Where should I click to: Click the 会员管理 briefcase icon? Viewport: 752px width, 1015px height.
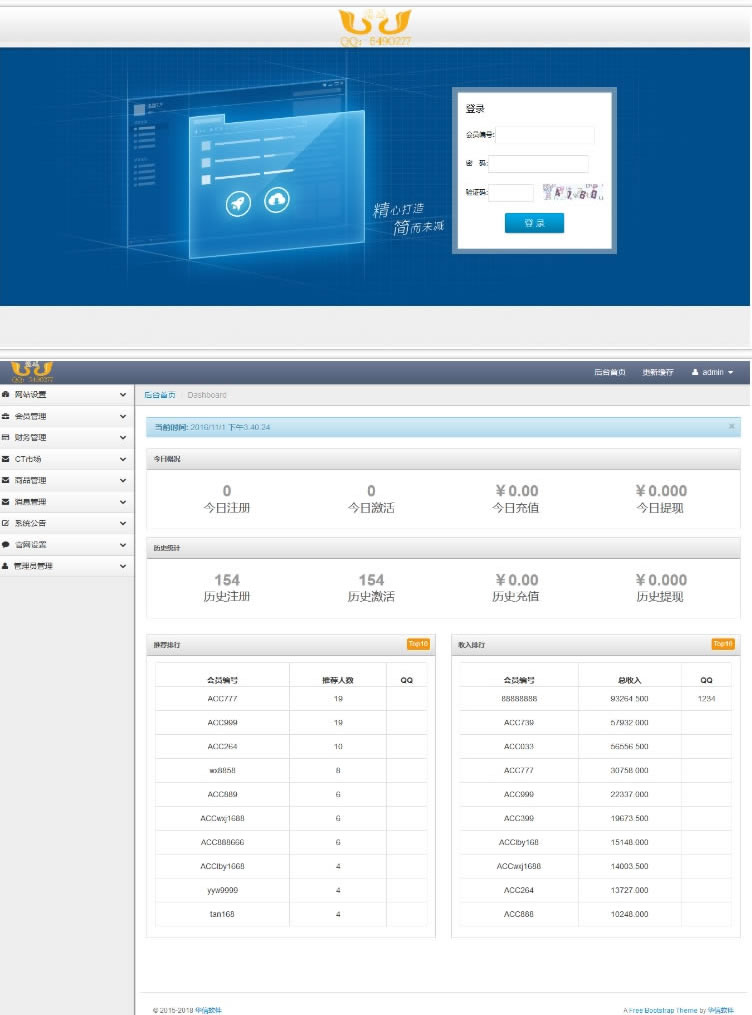coord(5,416)
